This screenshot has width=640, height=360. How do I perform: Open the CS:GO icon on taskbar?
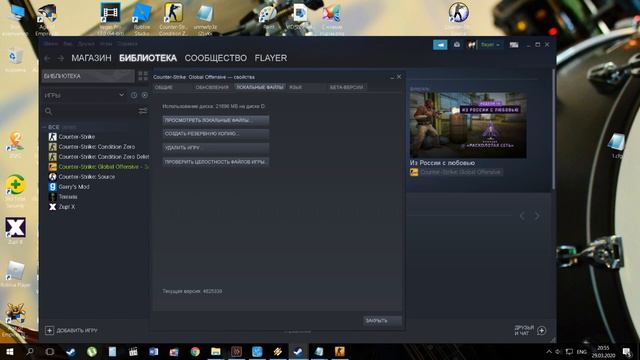point(340,352)
